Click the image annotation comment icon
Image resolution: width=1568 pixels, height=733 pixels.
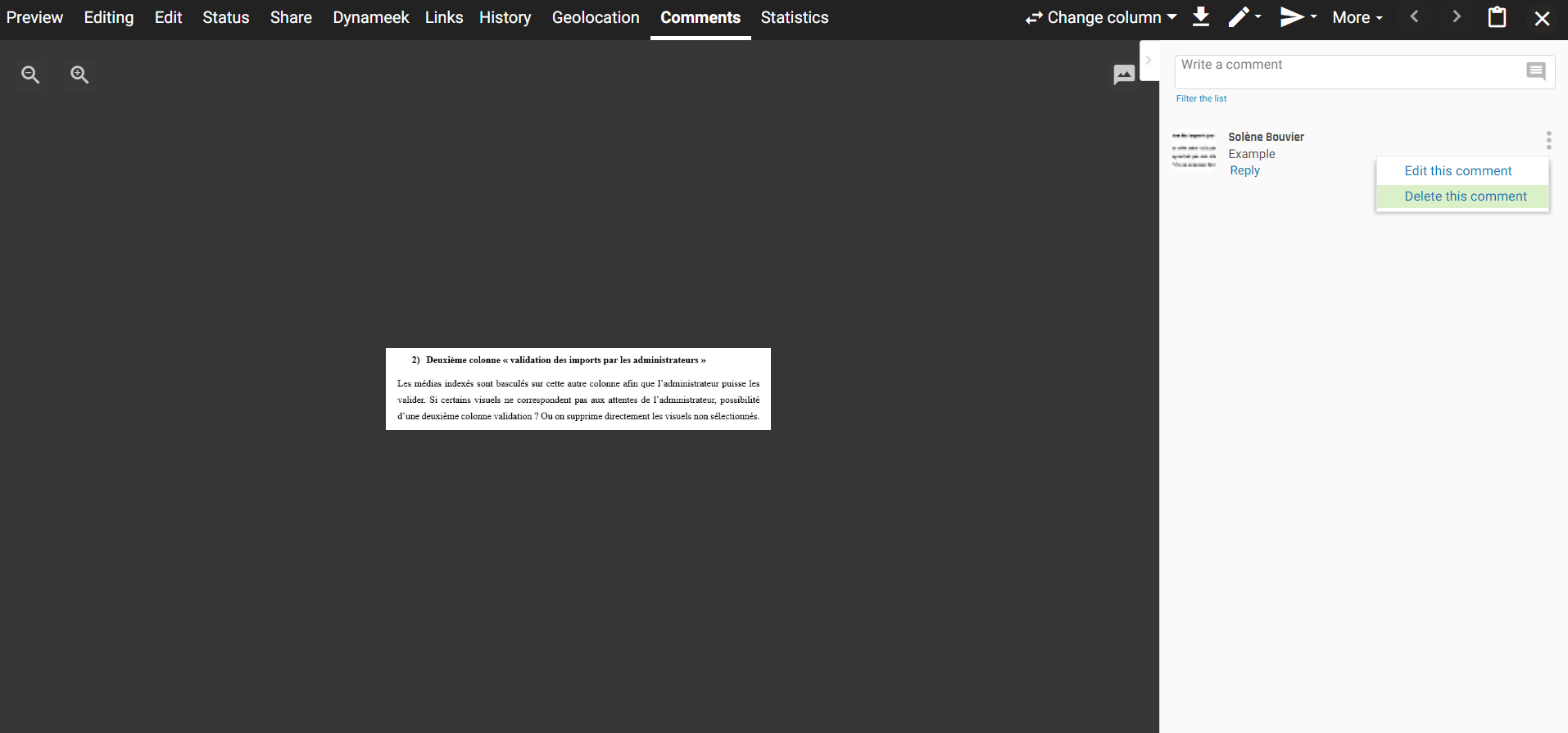[x=1124, y=75]
